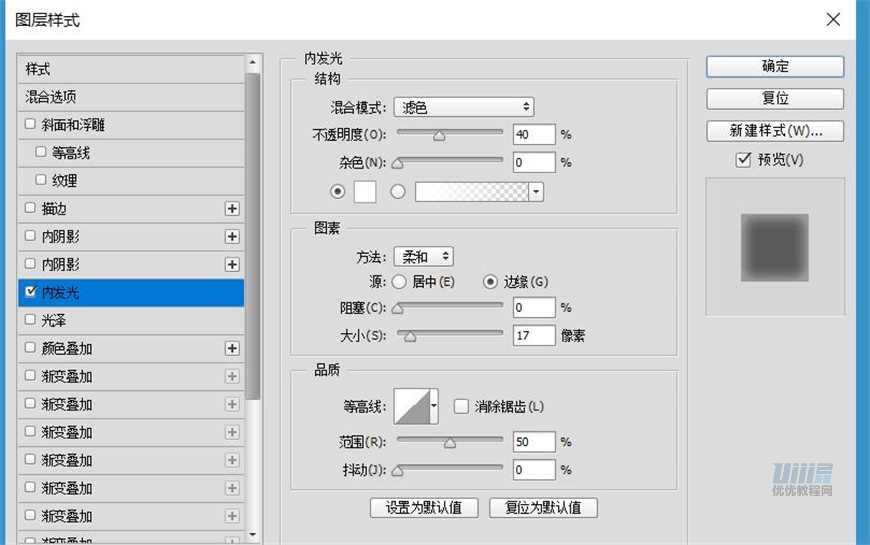Click the scroll-down arrow of the styles list

click(253, 534)
